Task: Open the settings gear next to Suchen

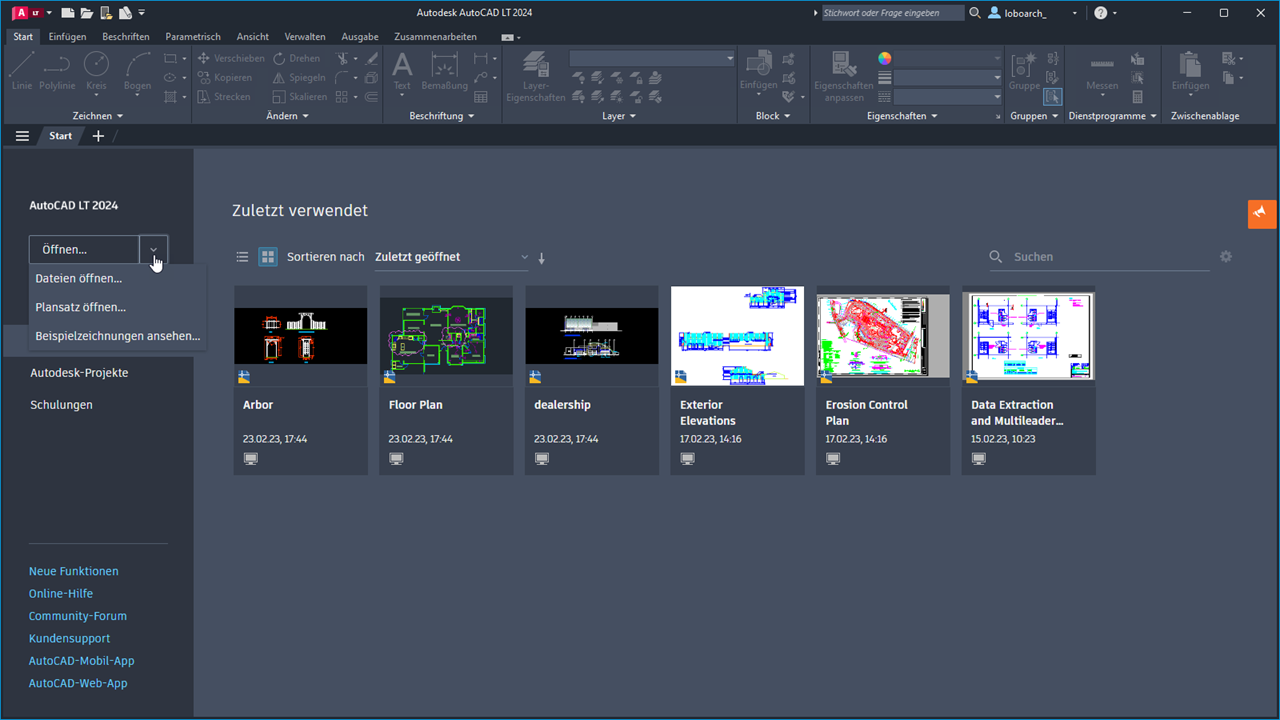Action: coord(1226,257)
